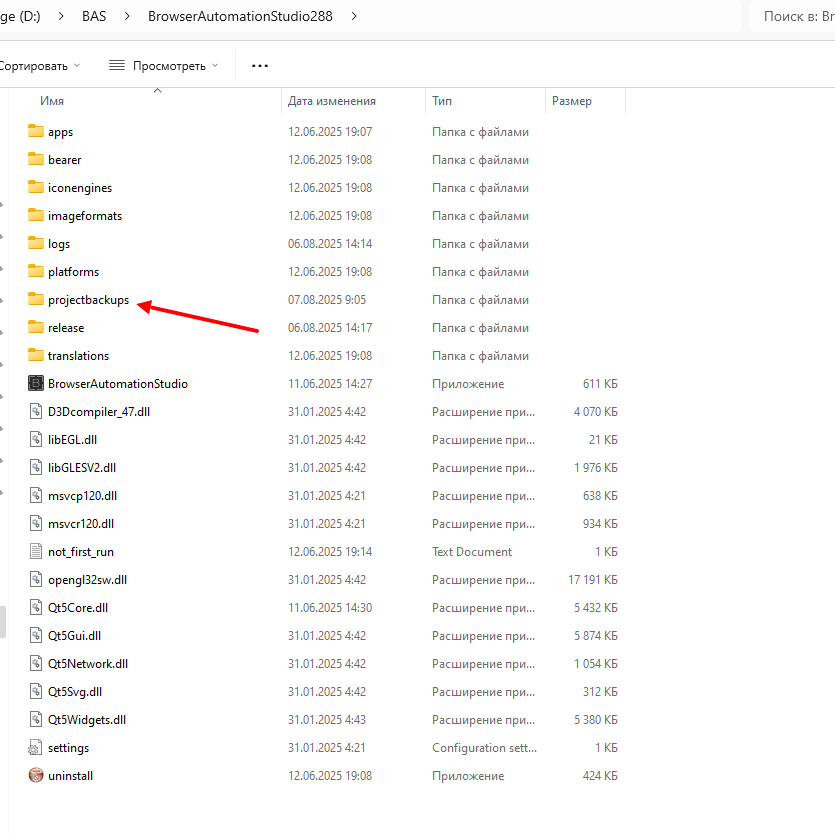The image size is (835, 834).
Task: Click the BrowserAutomationStudio application icon
Action: click(36, 384)
